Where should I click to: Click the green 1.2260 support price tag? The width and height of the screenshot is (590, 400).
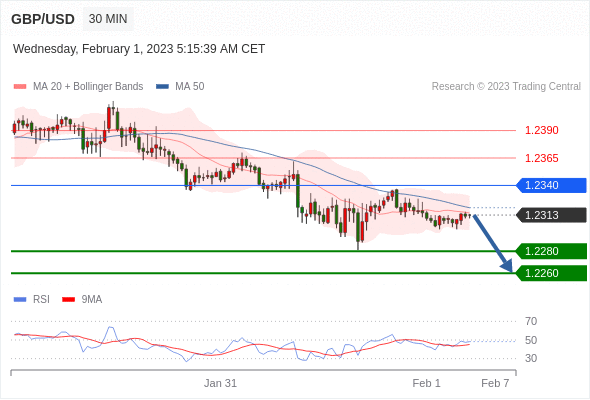[551, 273]
